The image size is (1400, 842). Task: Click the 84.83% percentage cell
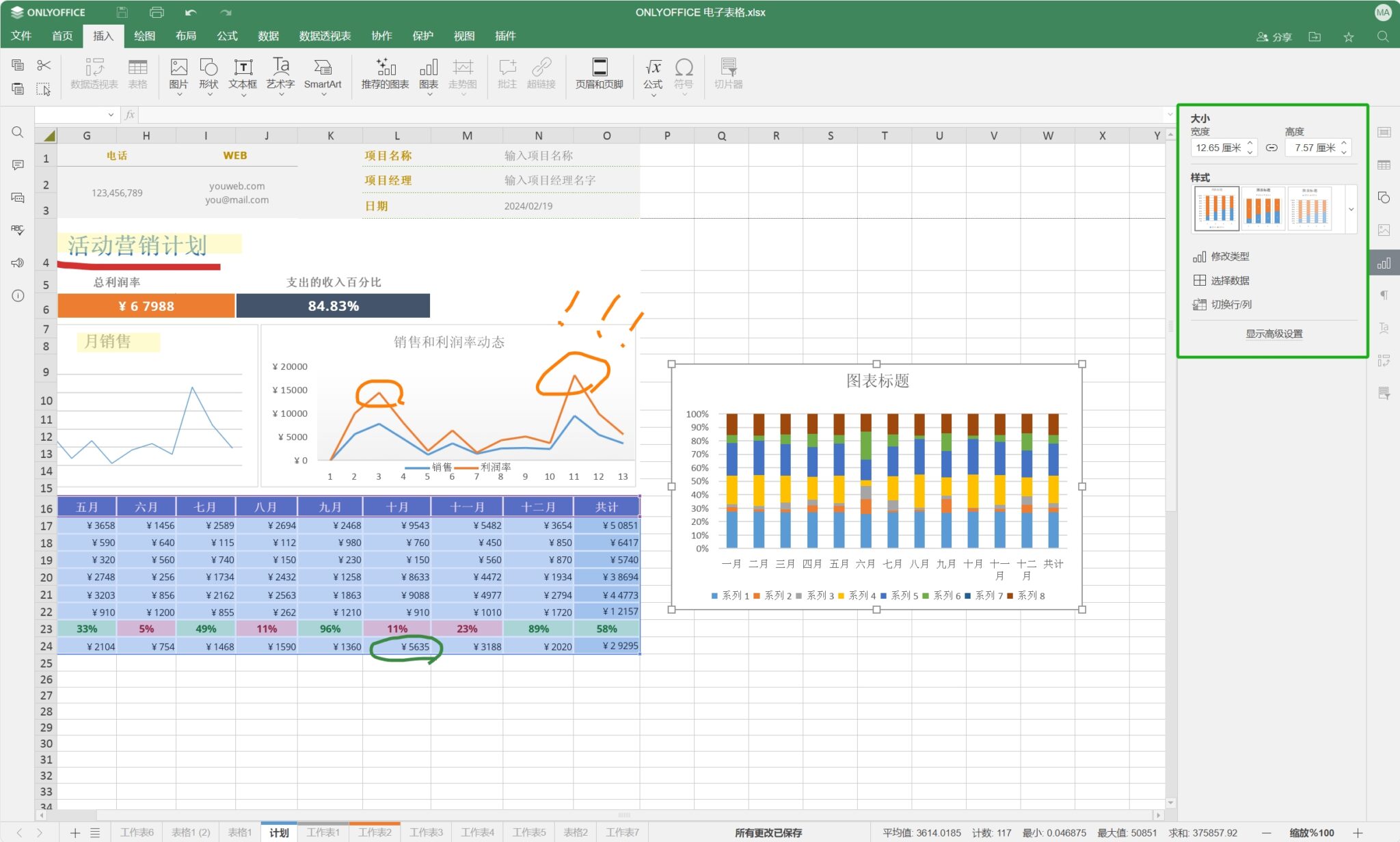click(x=333, y=305)
